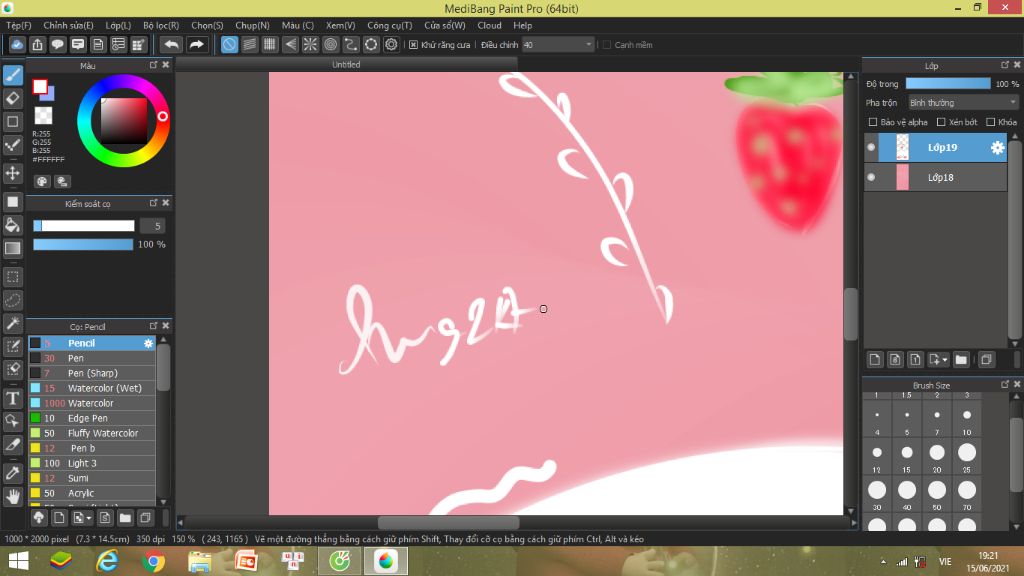1024x576 pixels.
Task: Select the Eyedropper tool
Action: tap(12, 473)
